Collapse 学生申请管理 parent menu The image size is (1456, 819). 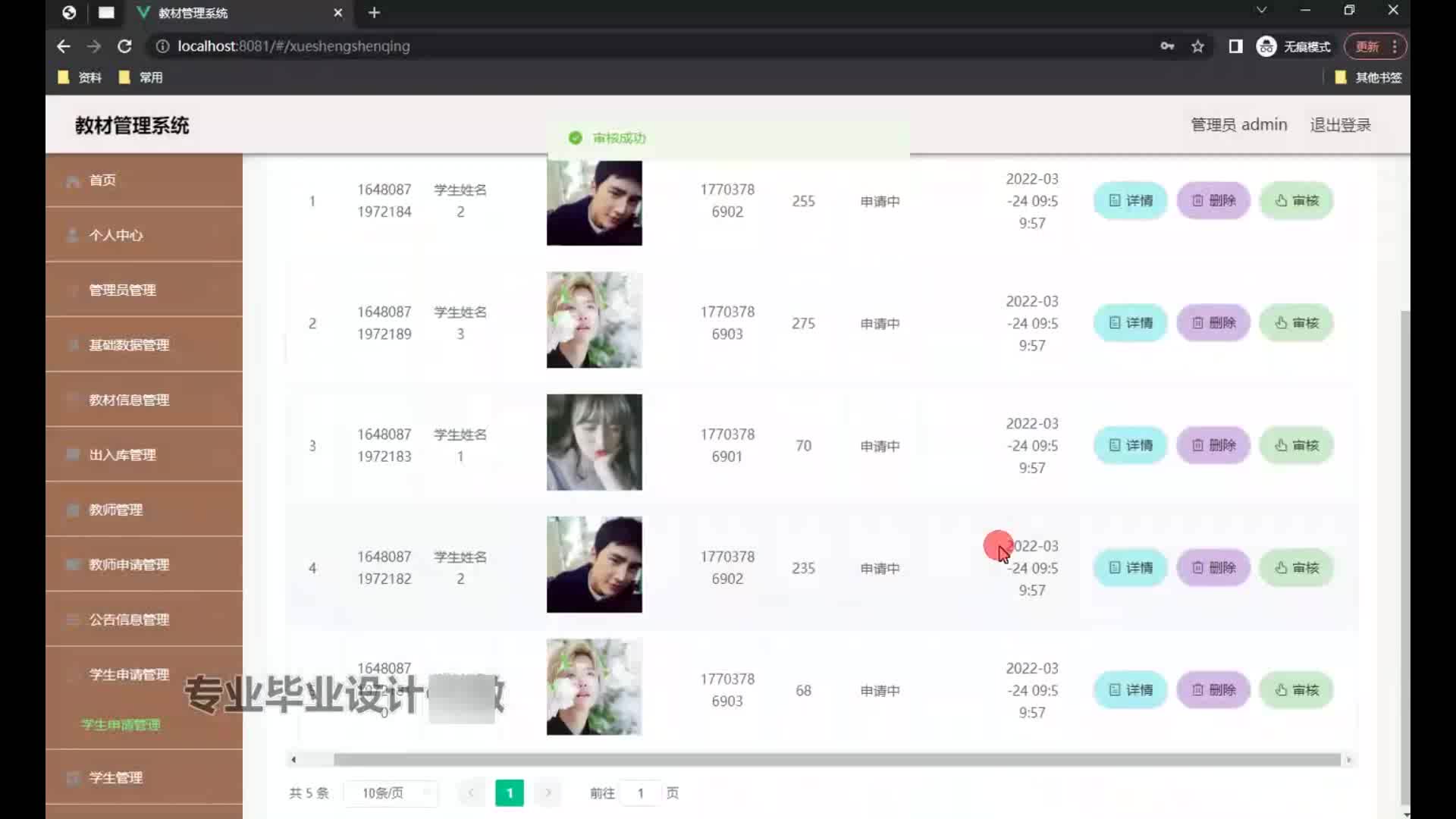[x=129, y=675]
